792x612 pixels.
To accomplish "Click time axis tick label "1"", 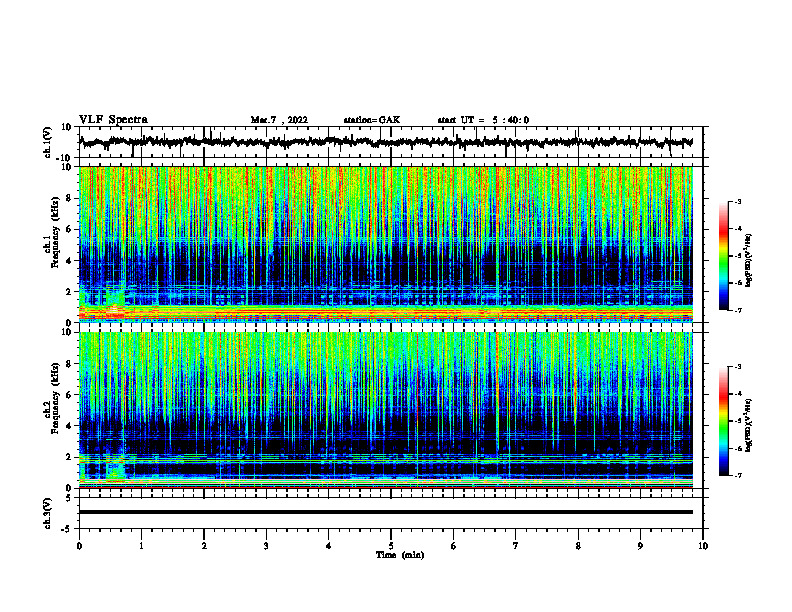I will click(x=141, y=546).
